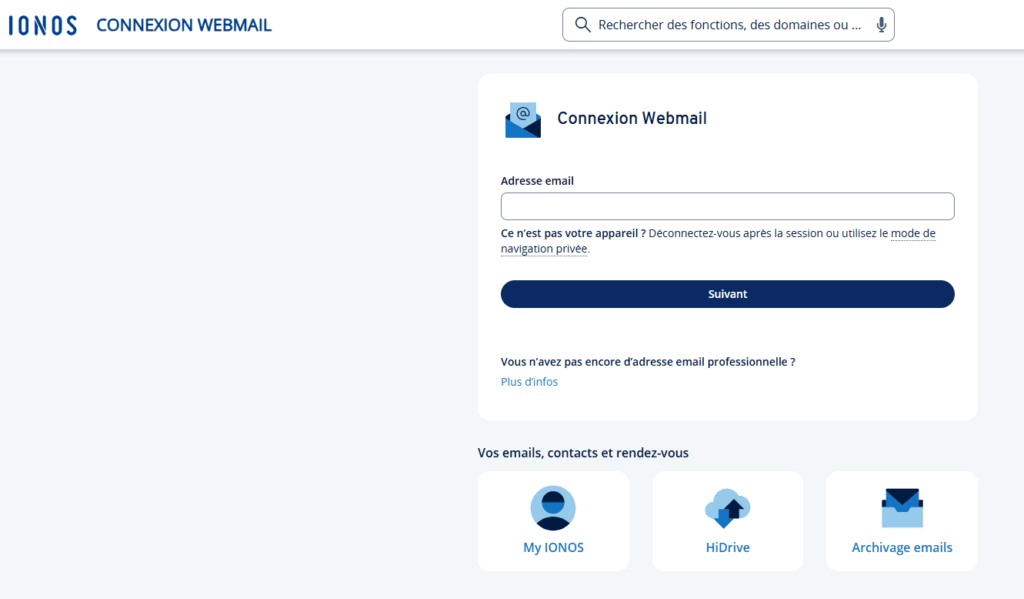
Task: Click the Archivage emails envelope icon
Action: (902, 508)
